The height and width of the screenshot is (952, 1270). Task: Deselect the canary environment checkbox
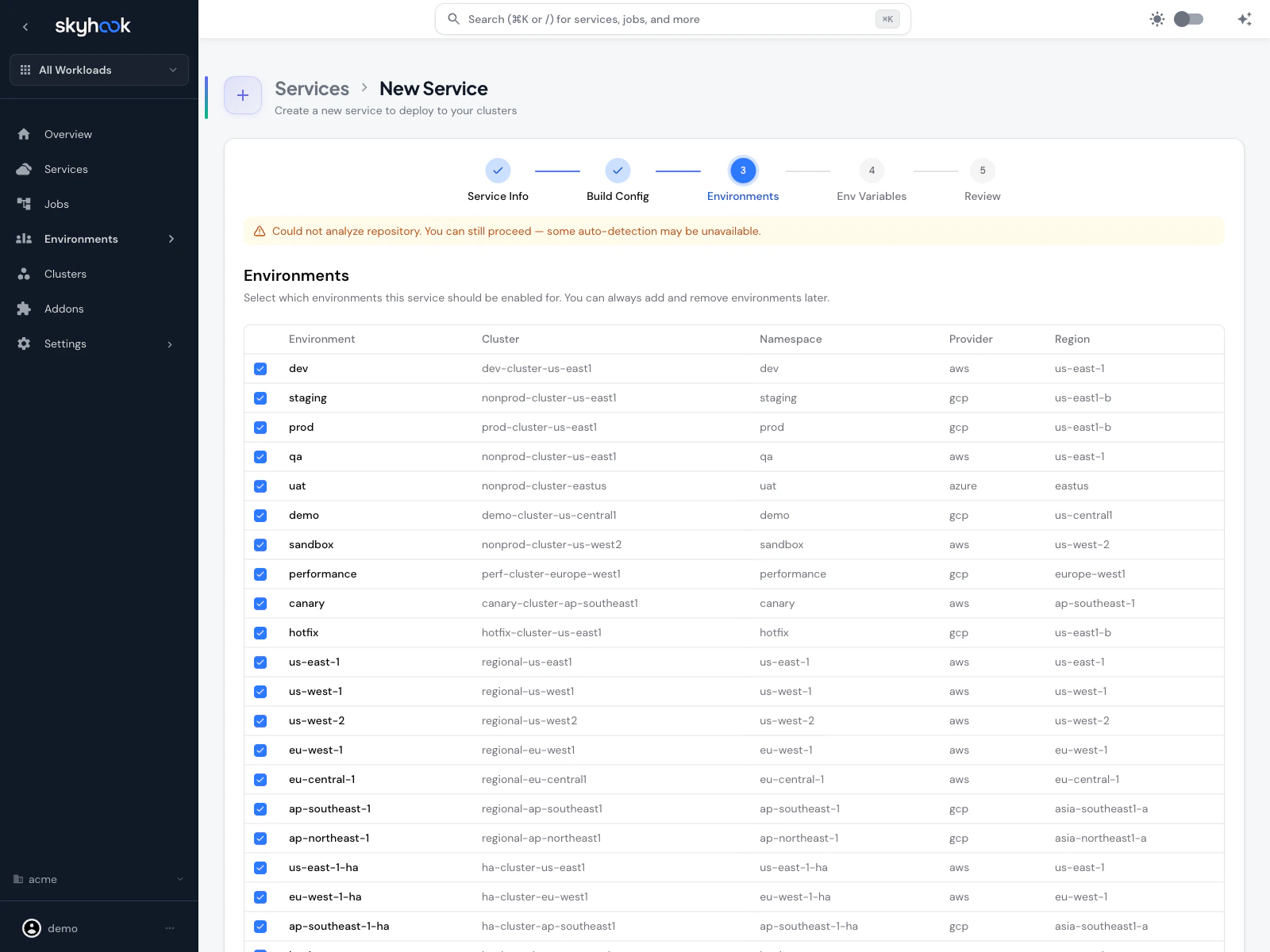[260, 604]
